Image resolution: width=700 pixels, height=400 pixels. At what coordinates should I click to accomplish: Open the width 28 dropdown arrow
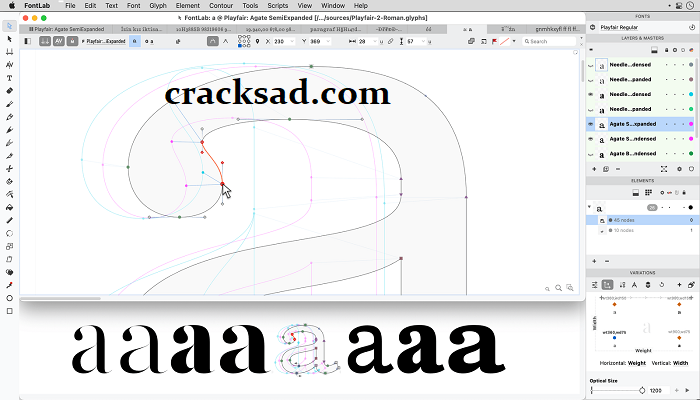(375, 41)
